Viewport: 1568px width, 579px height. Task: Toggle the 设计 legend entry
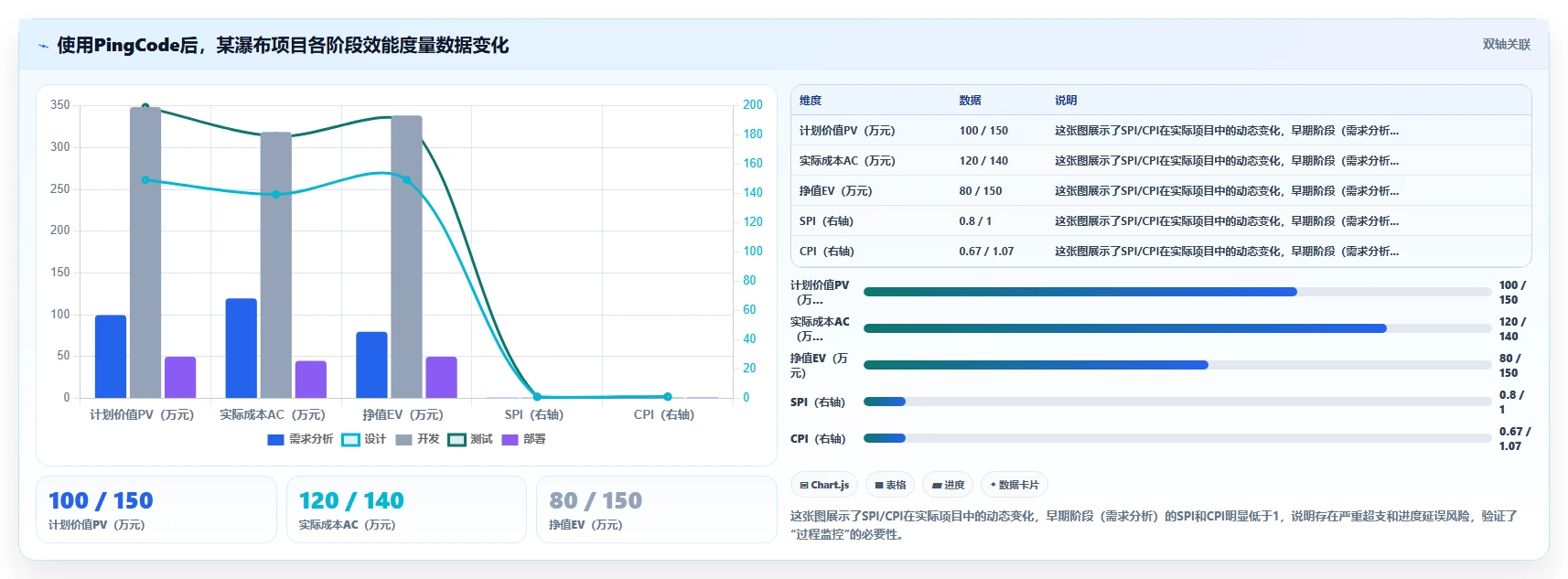(x=364, y=439)
